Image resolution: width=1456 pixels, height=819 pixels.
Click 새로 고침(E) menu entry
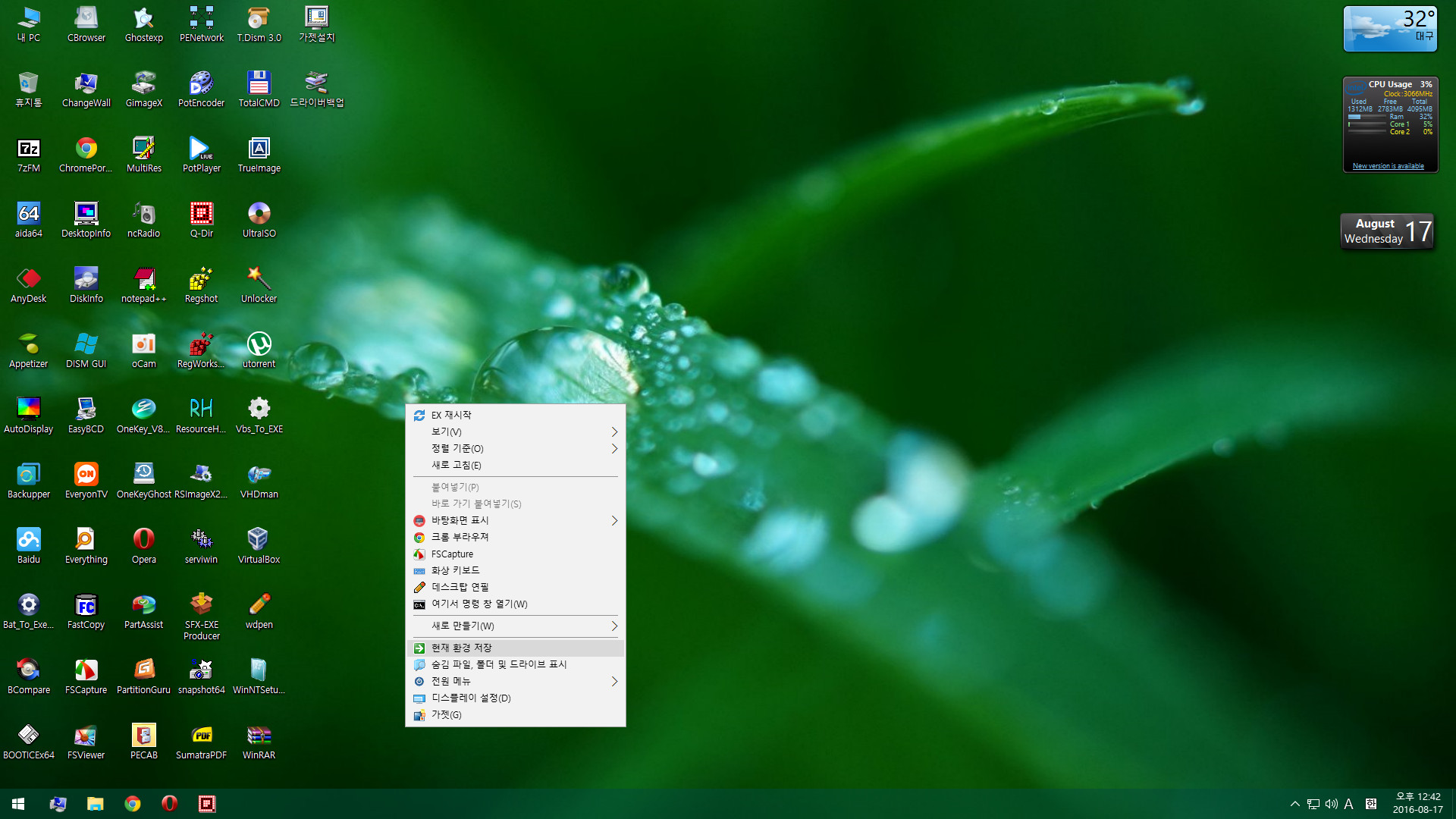click(516, 465)
